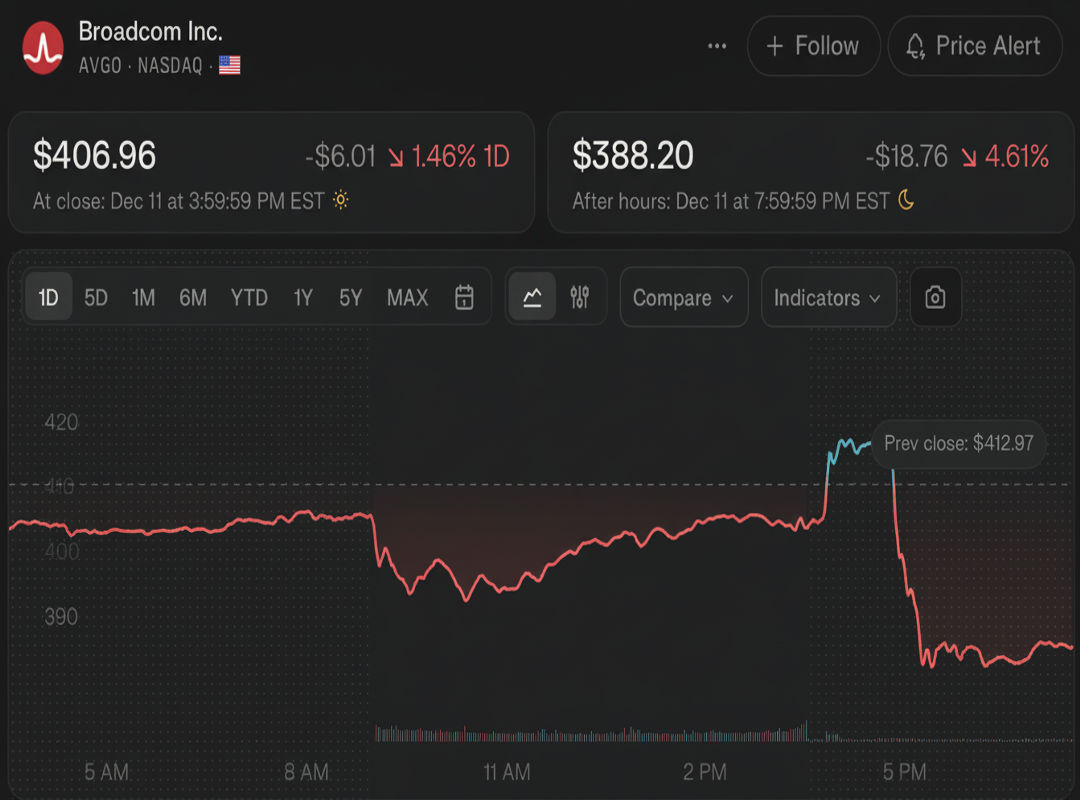
Task: Switch to candlestick chart settings icon
Action: tap(580, 297)
